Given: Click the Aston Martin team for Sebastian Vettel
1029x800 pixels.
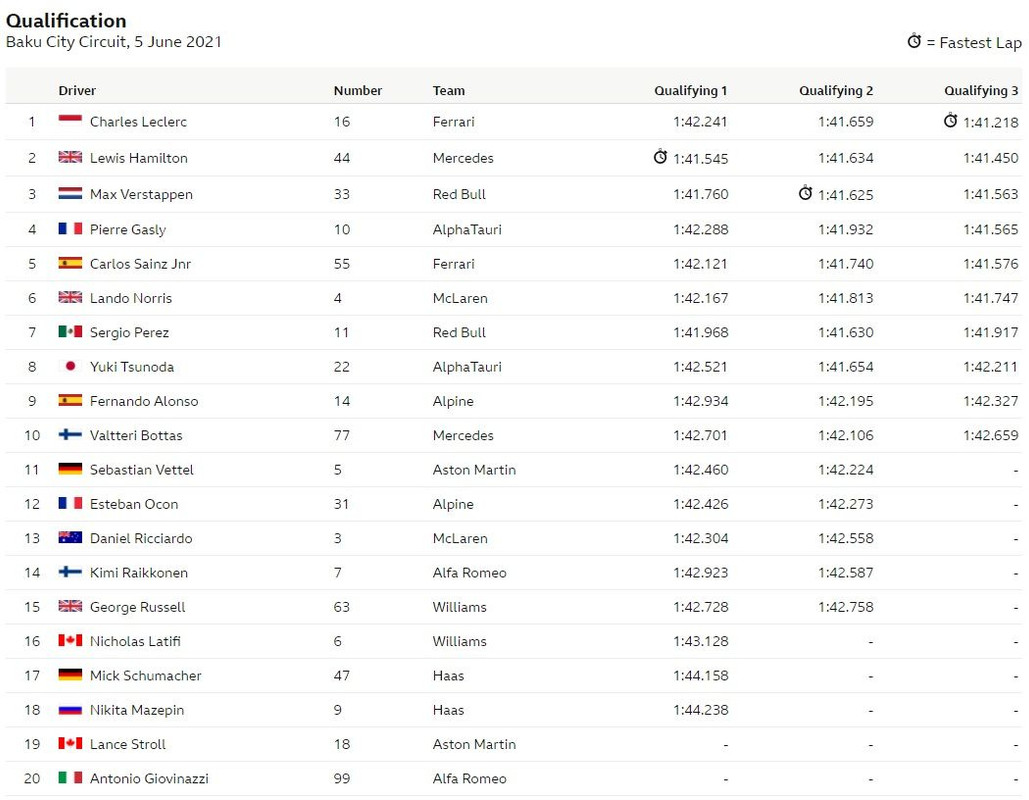Looking at the screenshot, I should pyautogui.click(x=474, y=470).
